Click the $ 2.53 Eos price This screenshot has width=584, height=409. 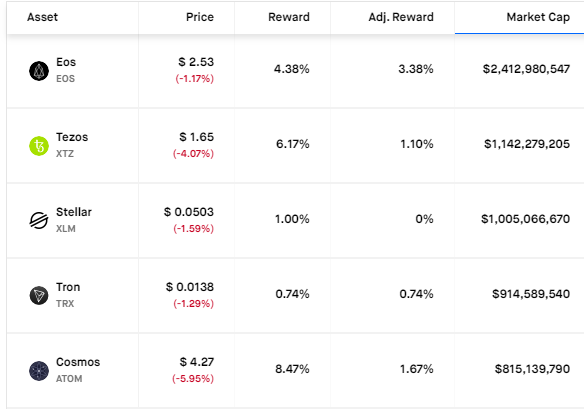pos(196,62)
